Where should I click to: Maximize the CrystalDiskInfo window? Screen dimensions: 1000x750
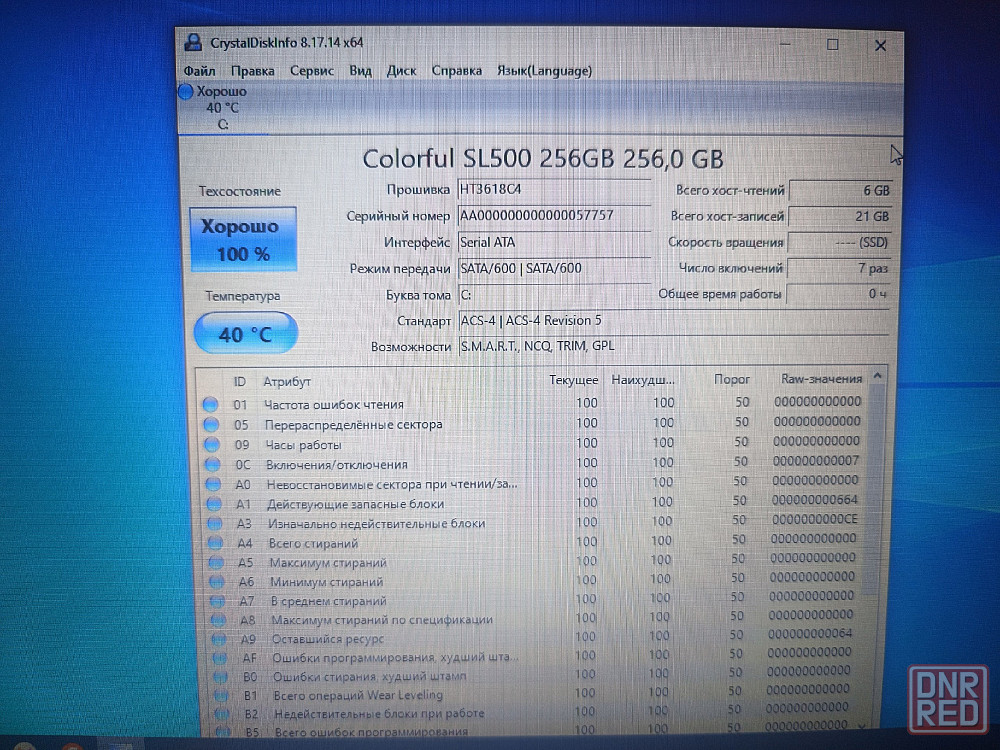[x=832, y=45]
